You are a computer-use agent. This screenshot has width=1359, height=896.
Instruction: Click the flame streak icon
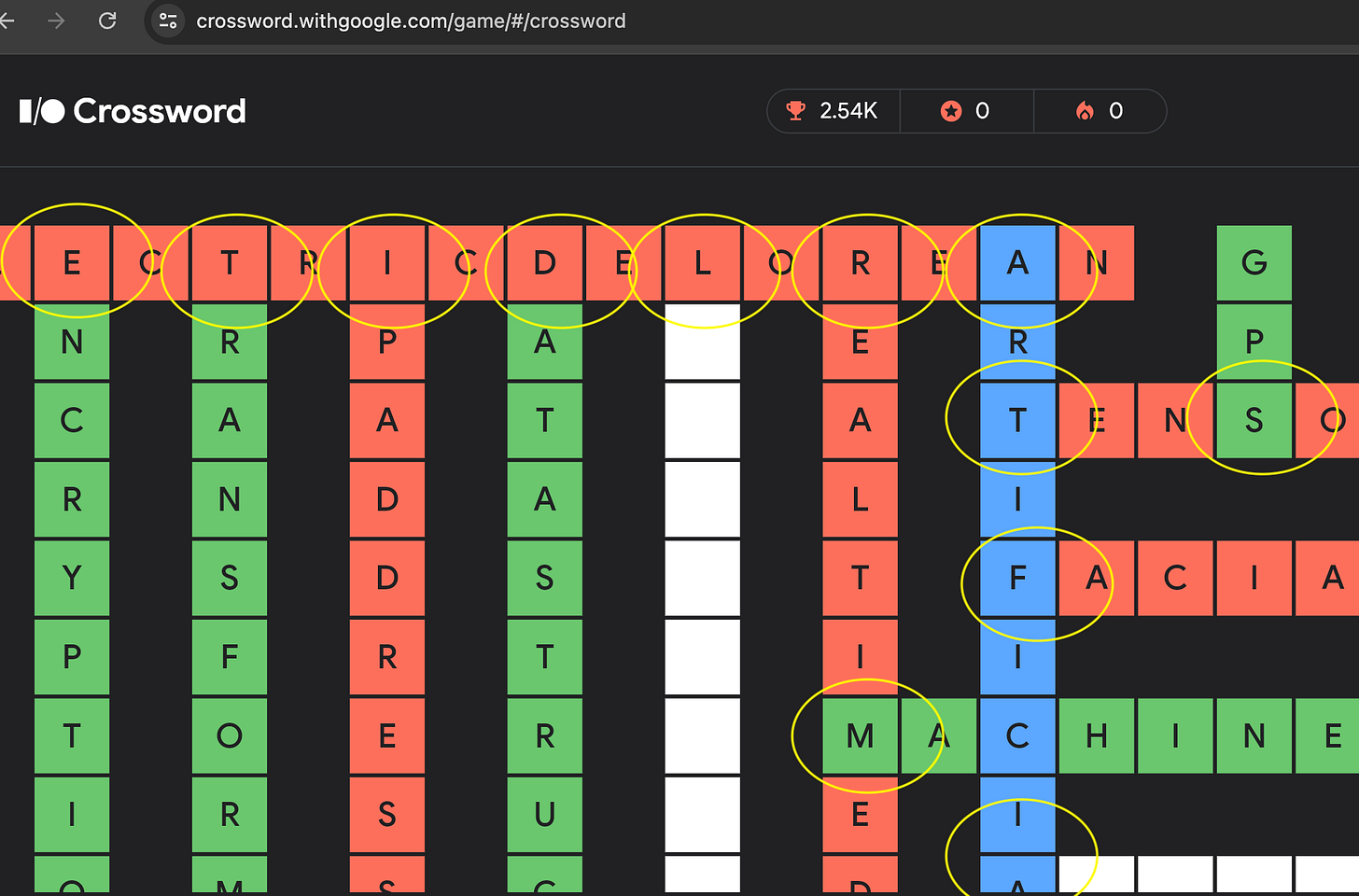tap(1085, 111)
